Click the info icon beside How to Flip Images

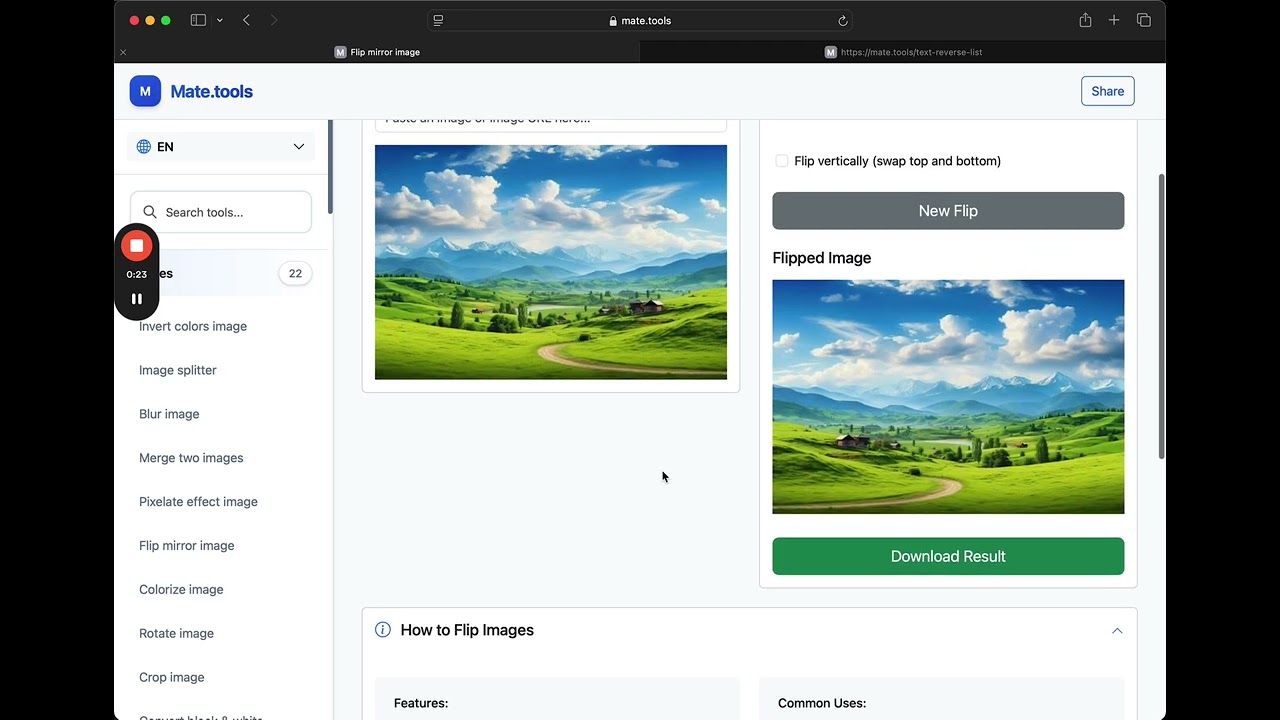(383, 630)
